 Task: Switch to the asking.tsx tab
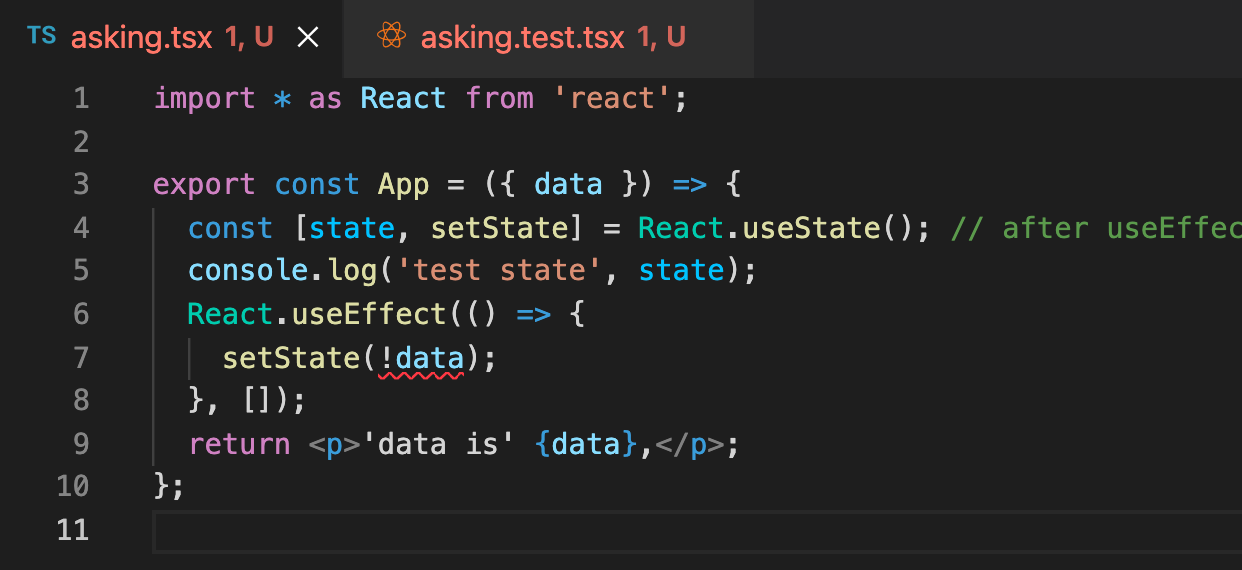point(172,38)
